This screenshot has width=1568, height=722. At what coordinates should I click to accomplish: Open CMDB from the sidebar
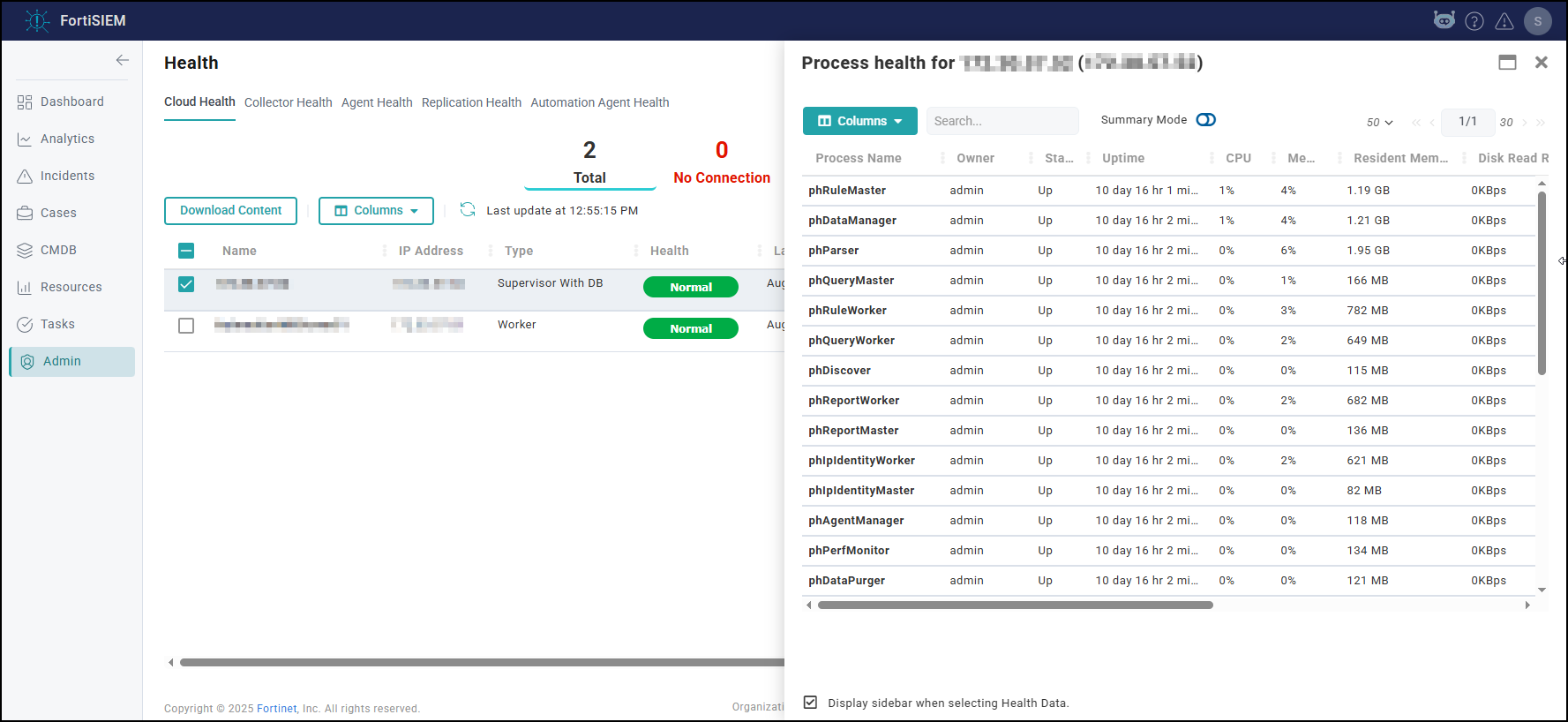58,250
